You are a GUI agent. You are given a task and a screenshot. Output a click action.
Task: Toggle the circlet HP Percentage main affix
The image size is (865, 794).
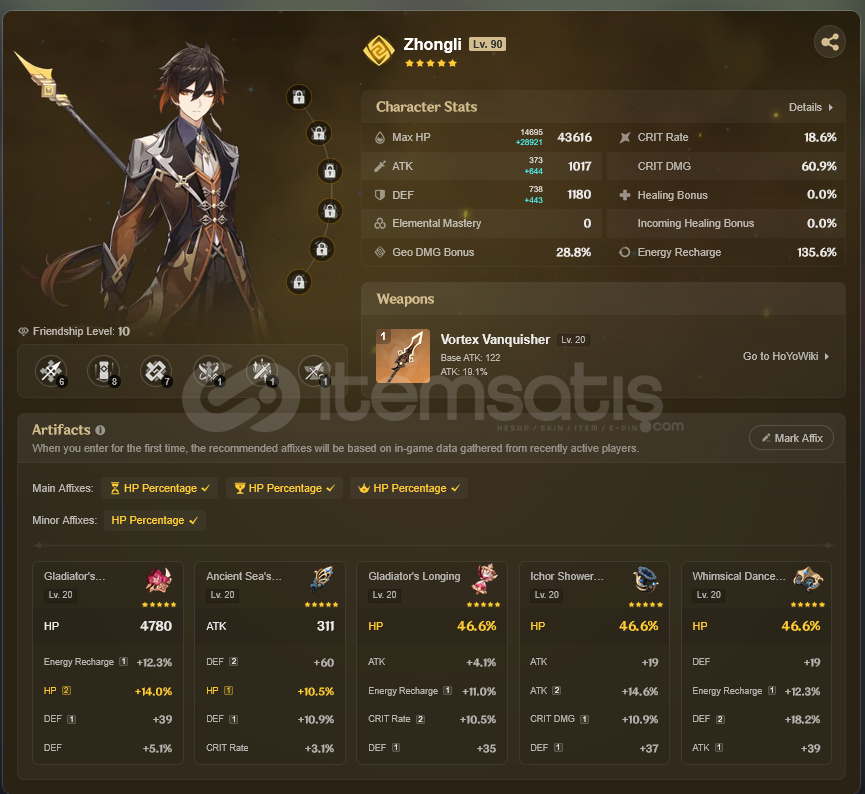pyautogui.click(x=409, y=488)
